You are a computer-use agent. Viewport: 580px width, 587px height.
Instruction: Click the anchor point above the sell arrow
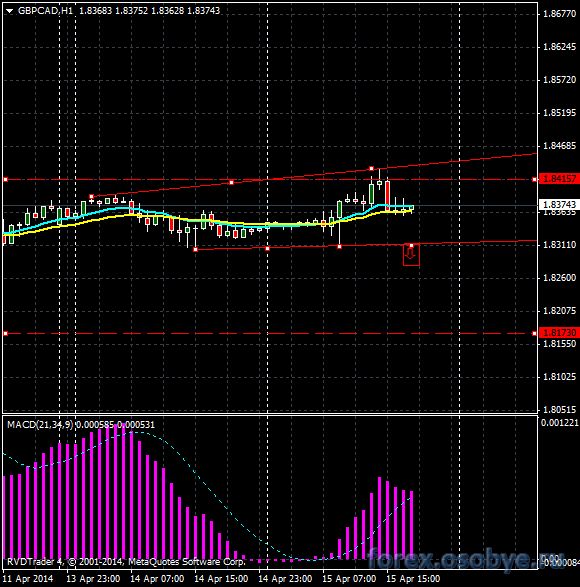(x=412, y=246)
